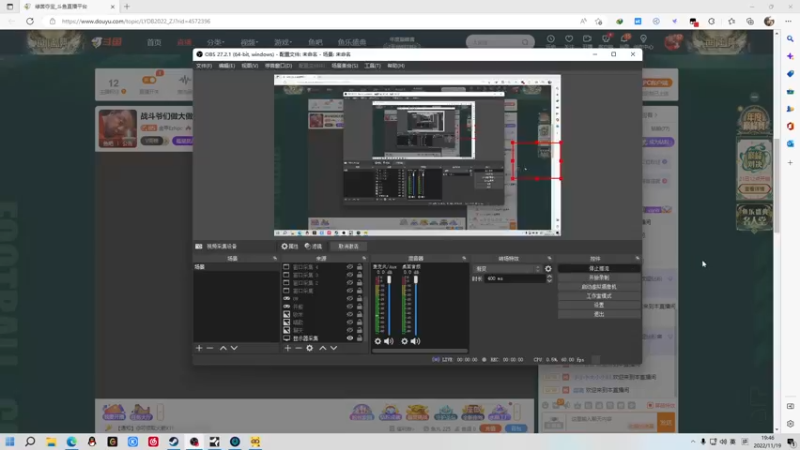Open 麦克风/Aux mixer settings gear
800x450 pixels.
[378, 341]
